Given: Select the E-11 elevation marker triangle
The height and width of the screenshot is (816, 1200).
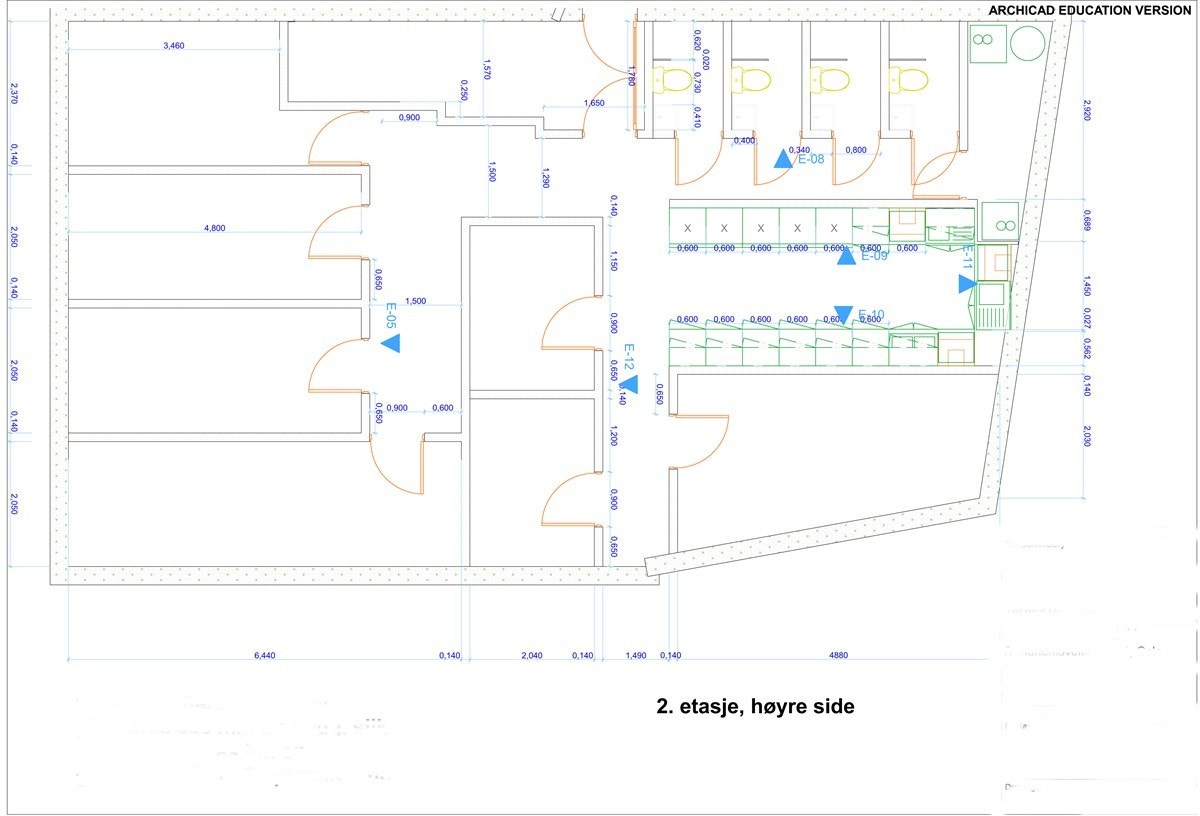Looking at the screenshot, I should 966,284.
